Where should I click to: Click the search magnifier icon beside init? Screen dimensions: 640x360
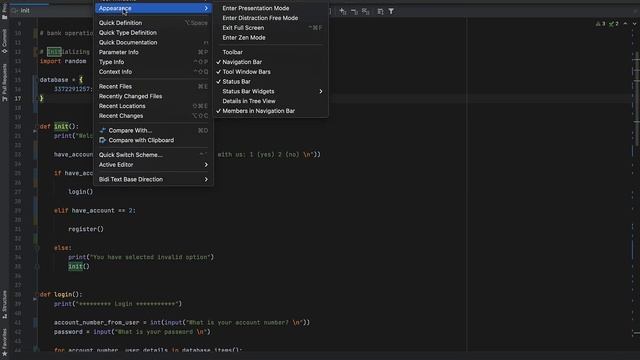pyautogui.click(x=16, y=11)
